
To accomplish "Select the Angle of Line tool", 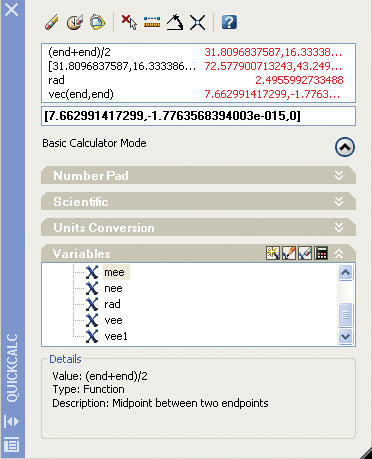I will point(175,23).
